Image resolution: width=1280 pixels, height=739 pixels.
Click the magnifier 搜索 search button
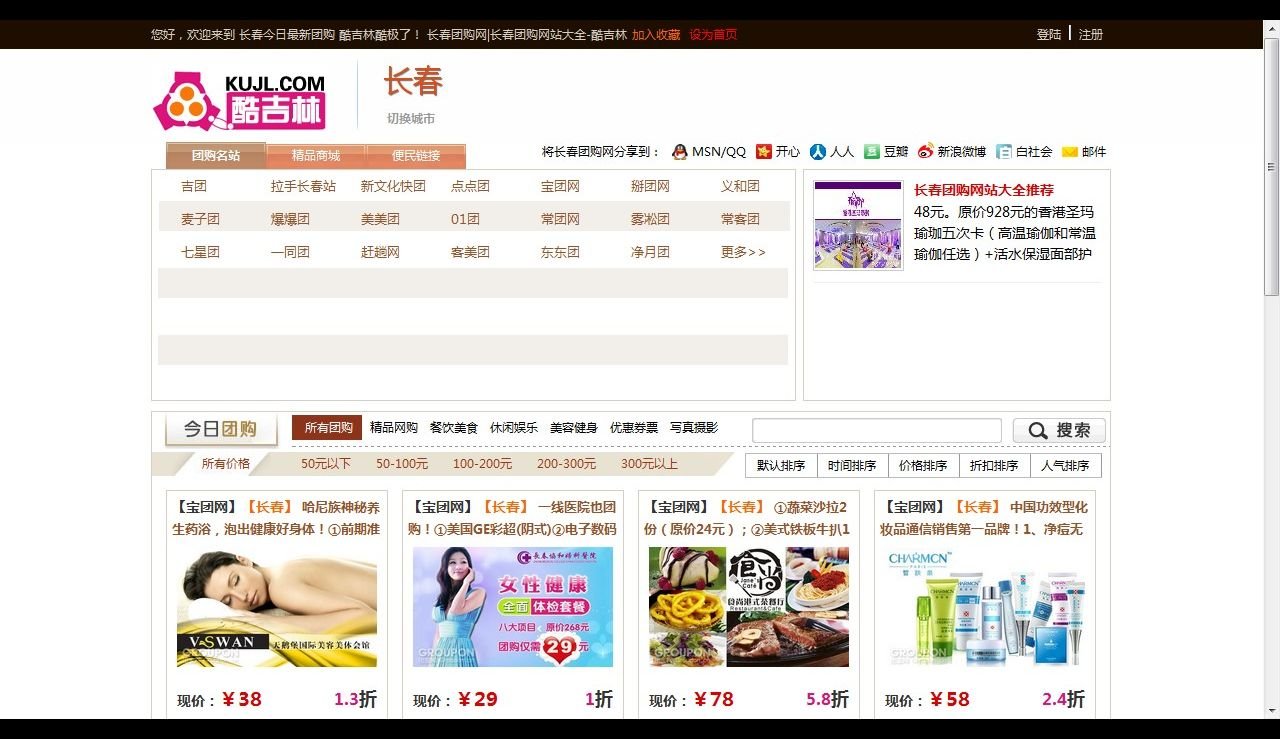(1058, 429)
